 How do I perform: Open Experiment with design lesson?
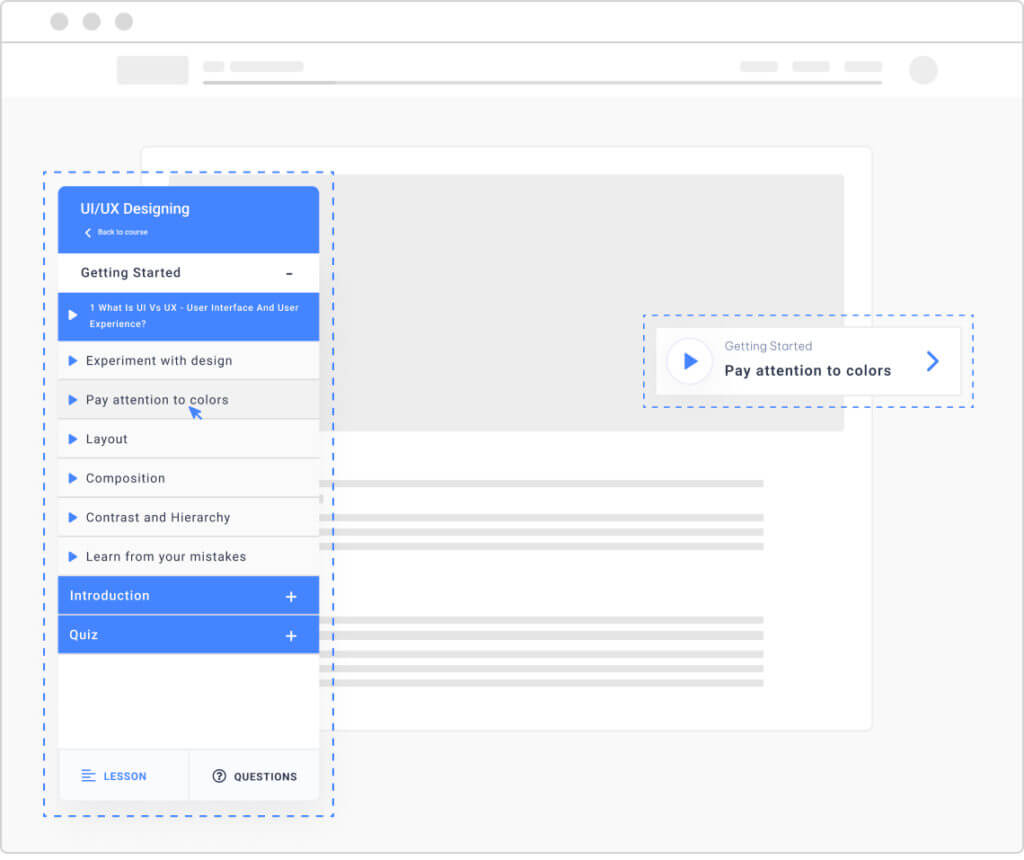point(189,360)
